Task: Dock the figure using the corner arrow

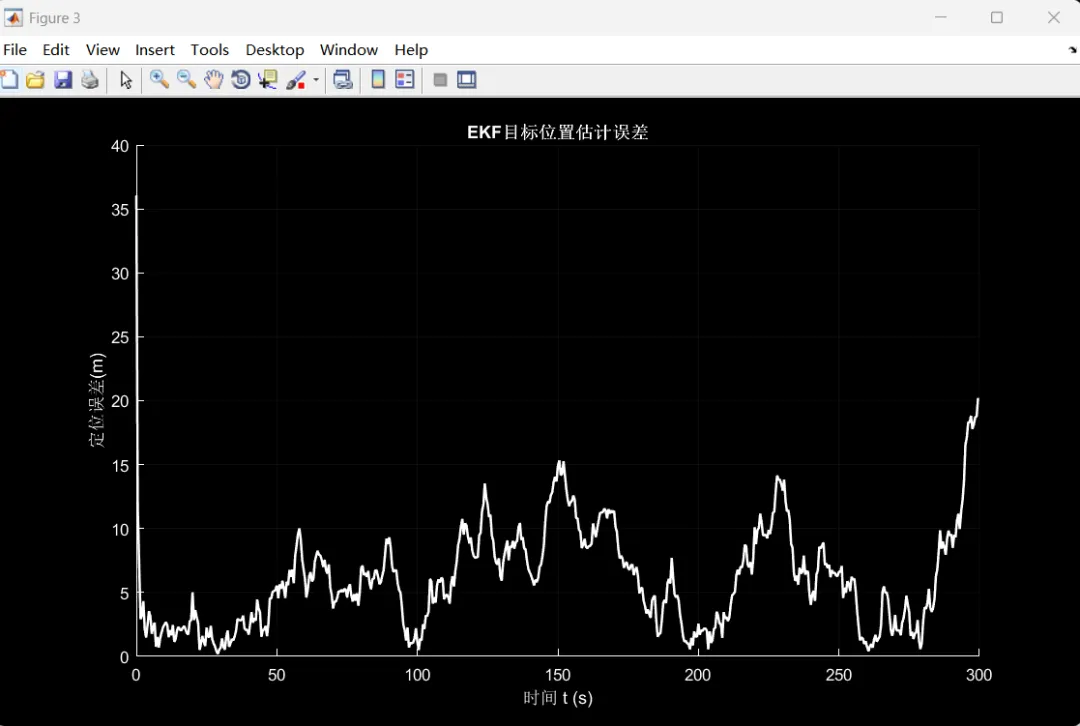Action: 1072,50
